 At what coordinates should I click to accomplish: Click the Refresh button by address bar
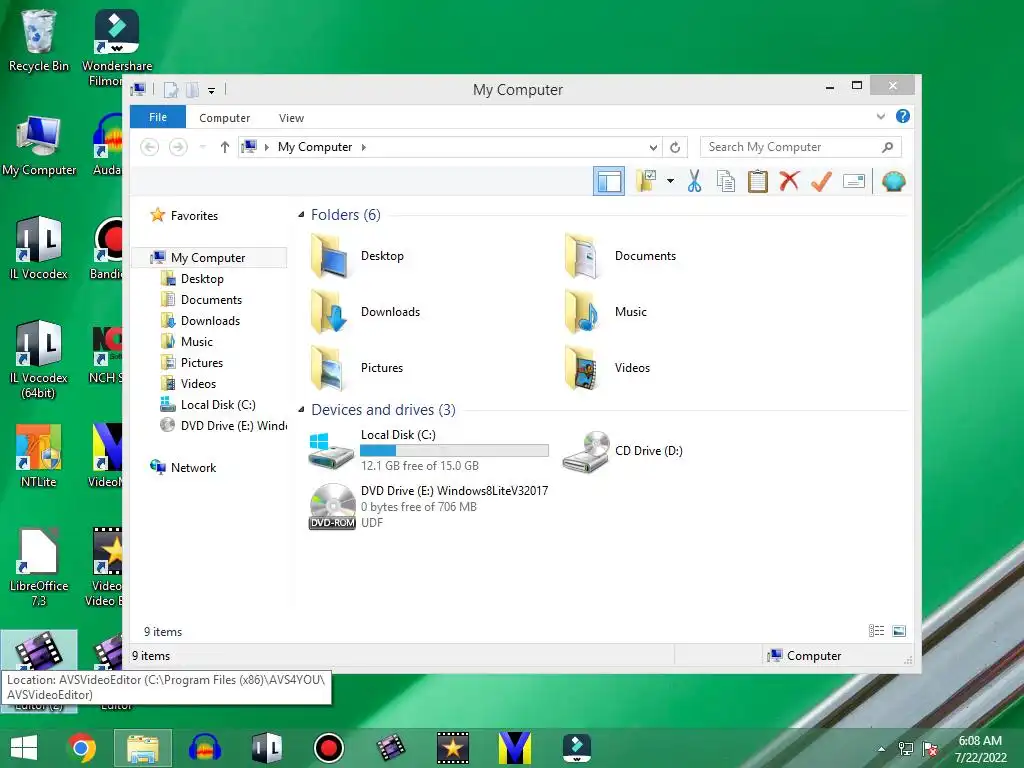[675, 147]
